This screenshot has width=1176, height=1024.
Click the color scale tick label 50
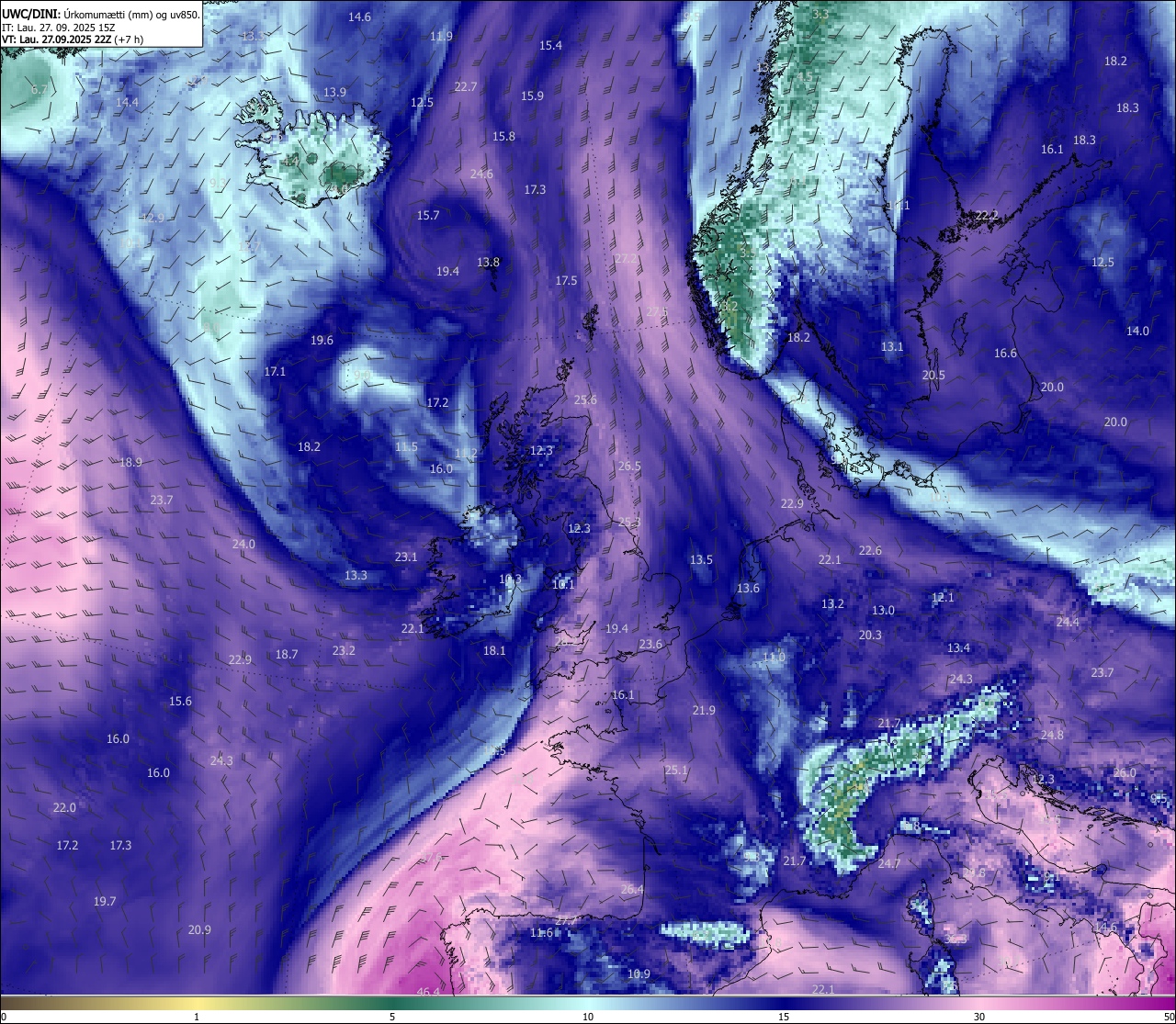pyautogui.click(x=1169, y=1017)
